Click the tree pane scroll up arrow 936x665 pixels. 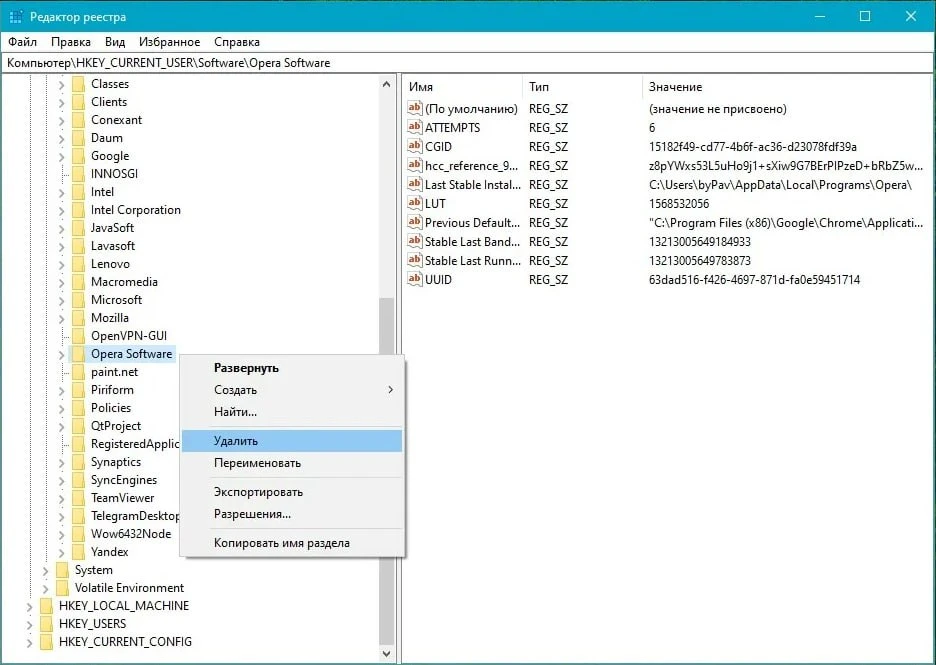pos(386,84)
